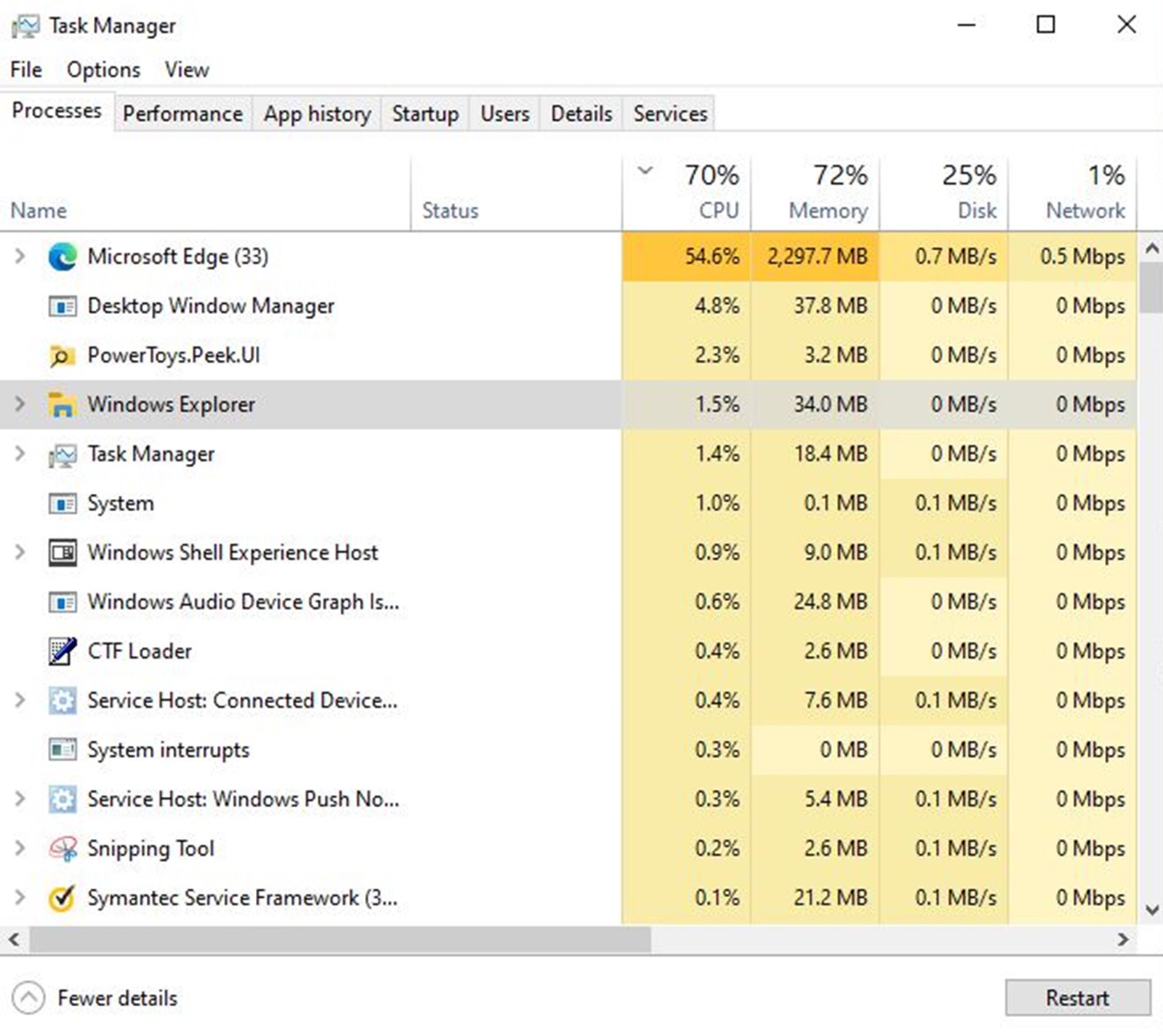This screenshot has height=1036, width=1163.
Task: Open the CPU column sort dropdown arrow
Action: click(644, 172)
